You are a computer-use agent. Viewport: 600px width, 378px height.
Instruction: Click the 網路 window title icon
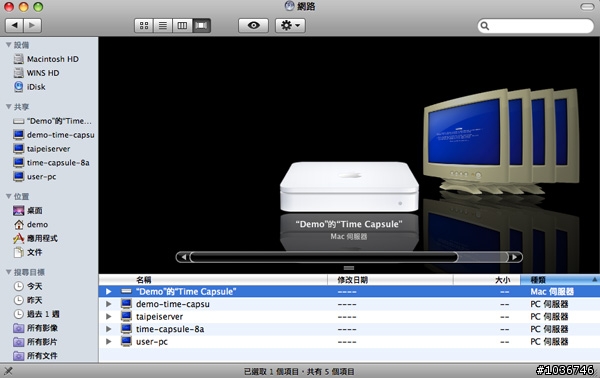pos(290,6)
